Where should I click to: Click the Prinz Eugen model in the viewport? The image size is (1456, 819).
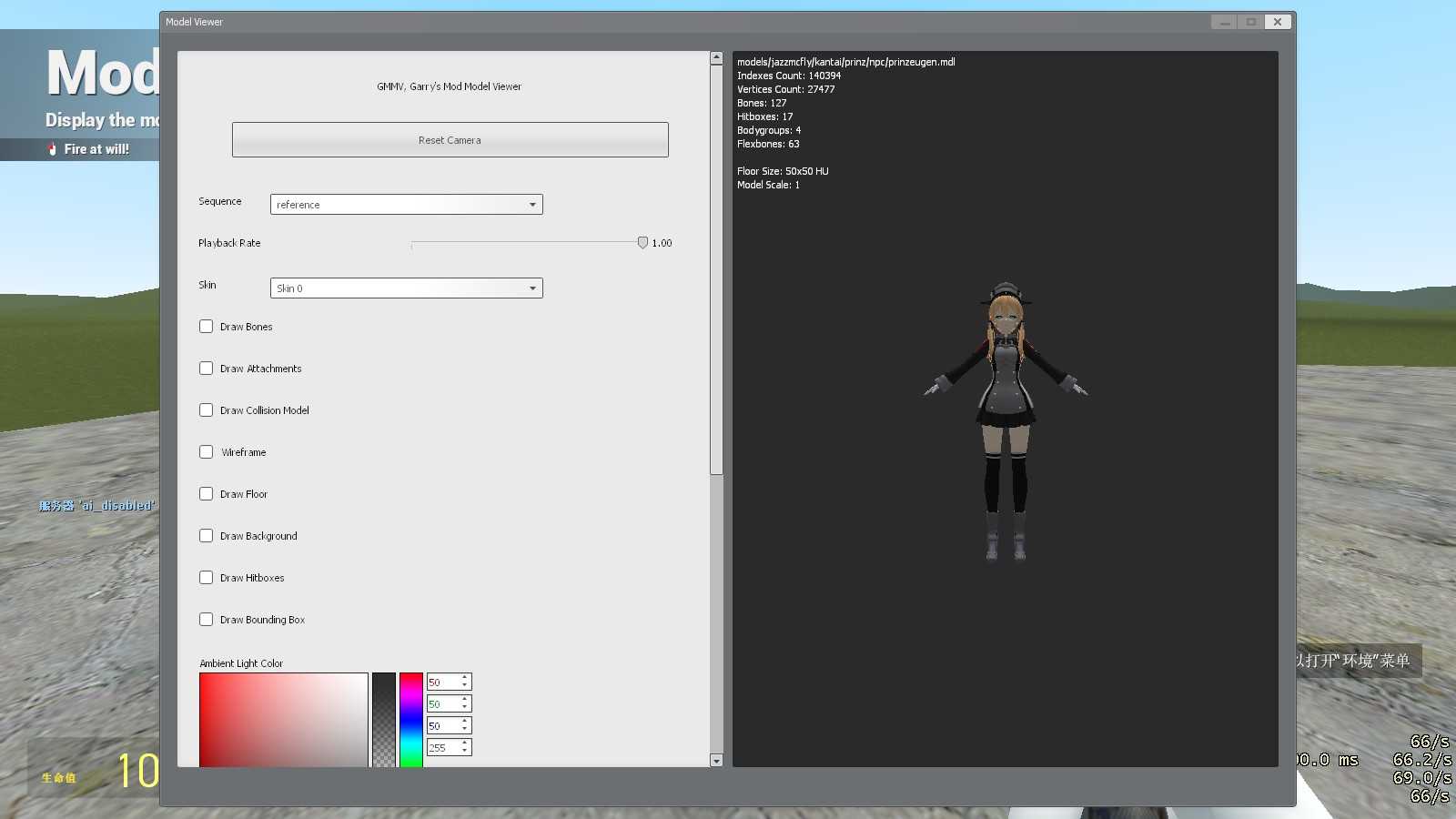tap(1006, 420)
